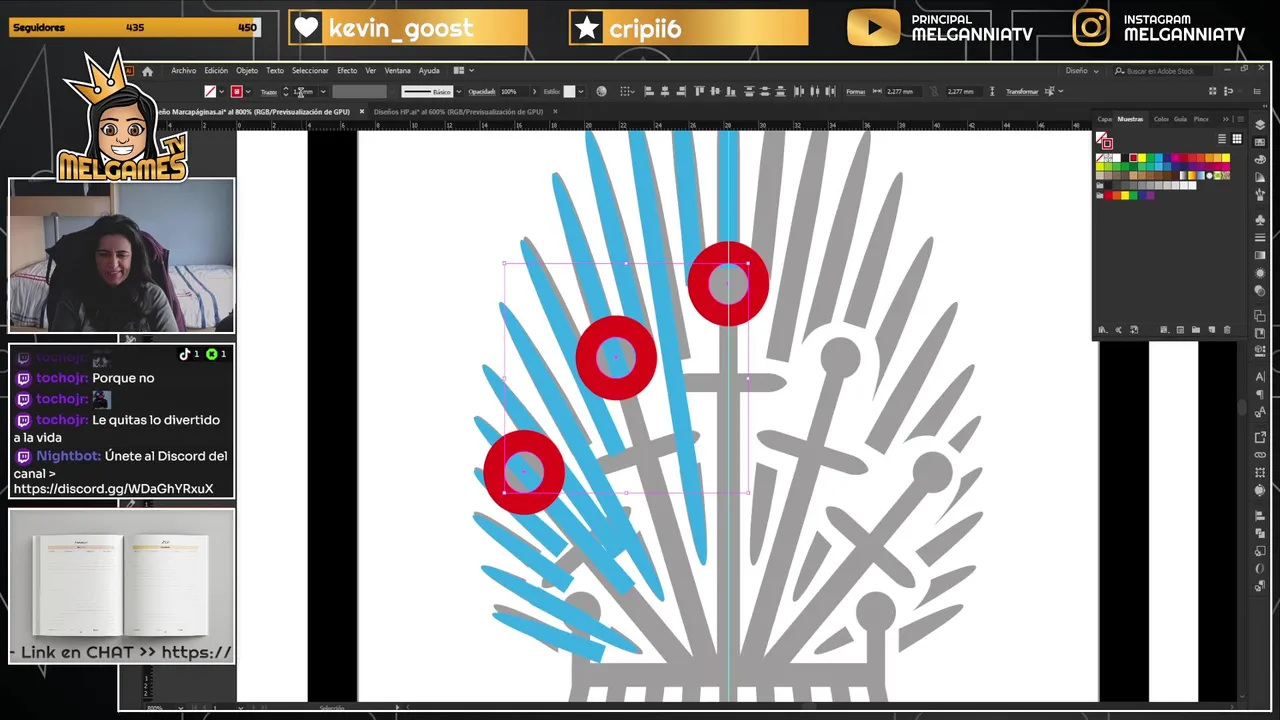Image resolution: width=1280 pixels, height=720 pixels.
Task: Select the white swatch in Muestras
Action: [x=1117, y=158]
